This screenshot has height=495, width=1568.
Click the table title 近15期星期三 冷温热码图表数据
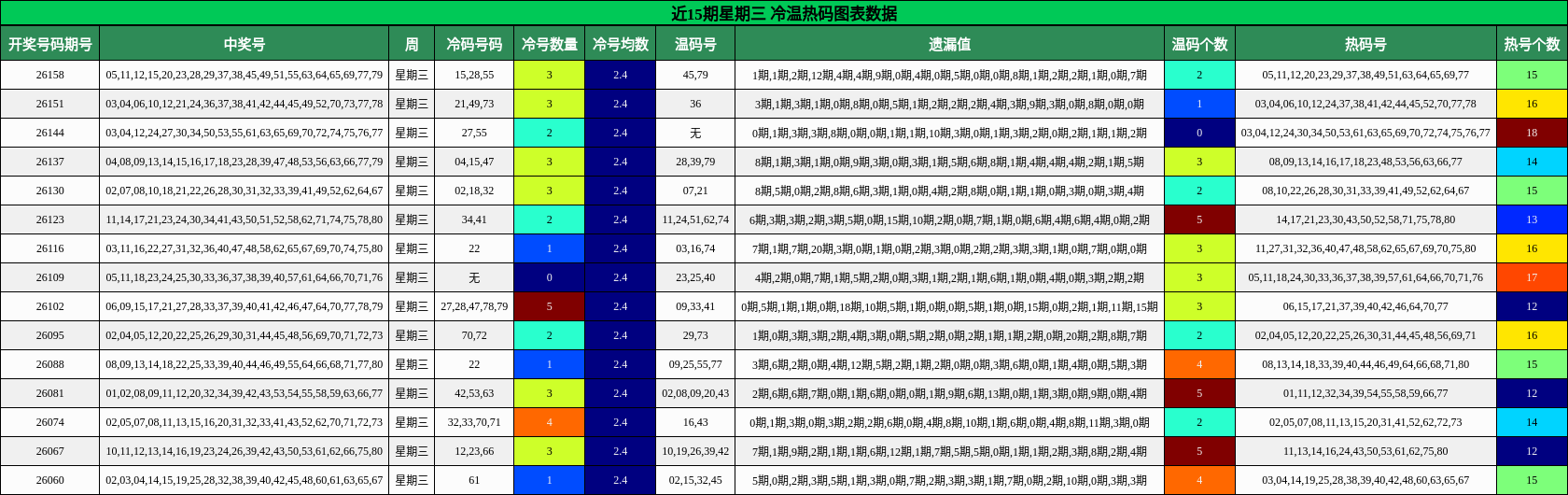click(784, 13)
